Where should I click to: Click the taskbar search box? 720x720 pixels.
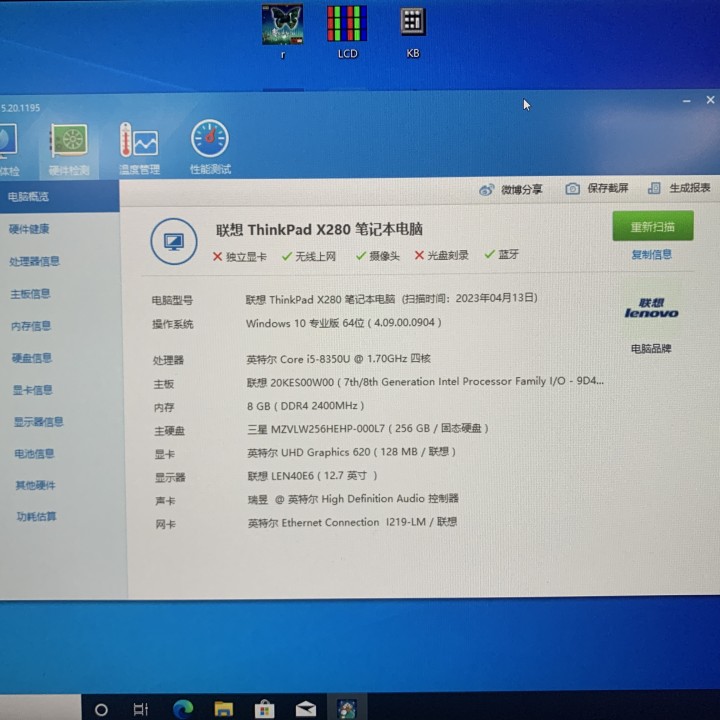point(40,707)
